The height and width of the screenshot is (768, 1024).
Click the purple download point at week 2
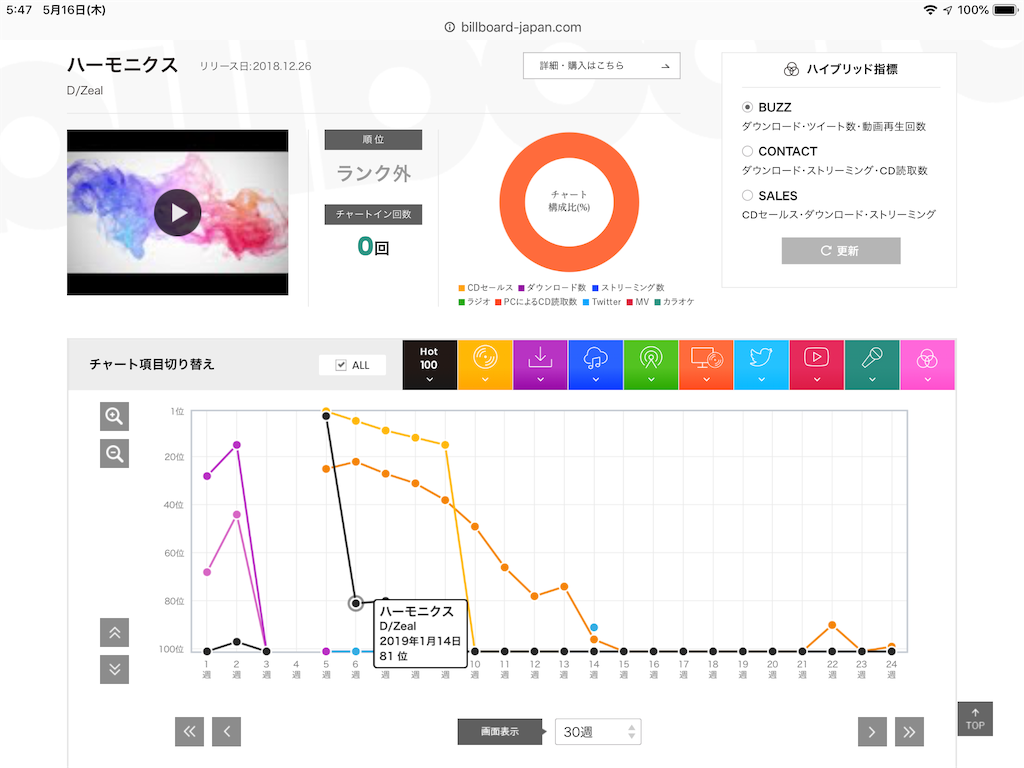pyautogui.click(x=236, y=445)
